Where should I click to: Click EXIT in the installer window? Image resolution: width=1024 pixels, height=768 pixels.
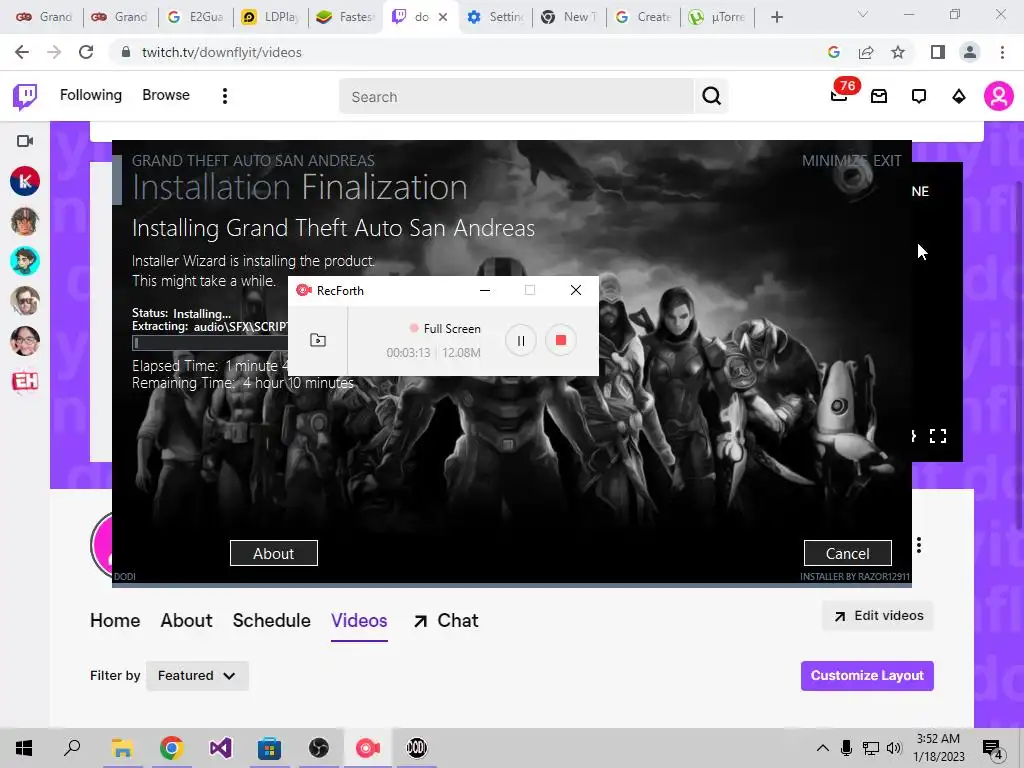coord(887,161)
